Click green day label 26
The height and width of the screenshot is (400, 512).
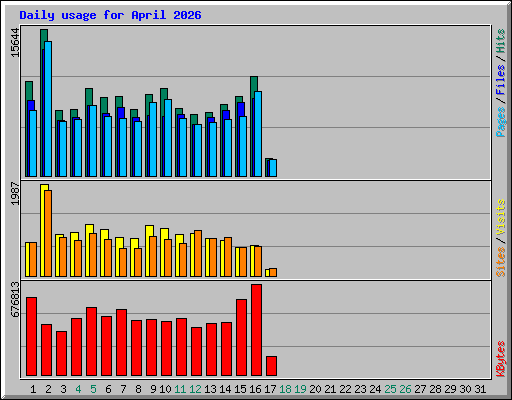click(405, 389)
